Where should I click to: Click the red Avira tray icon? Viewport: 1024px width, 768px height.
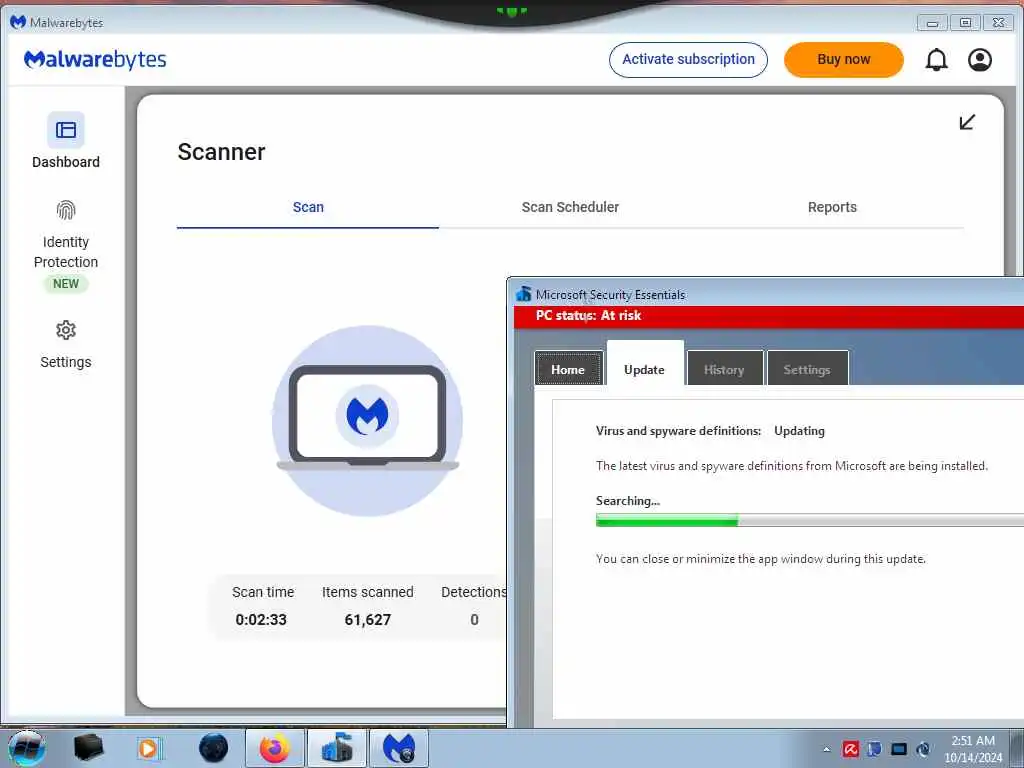pyautogui.click(x=850, y=749)
